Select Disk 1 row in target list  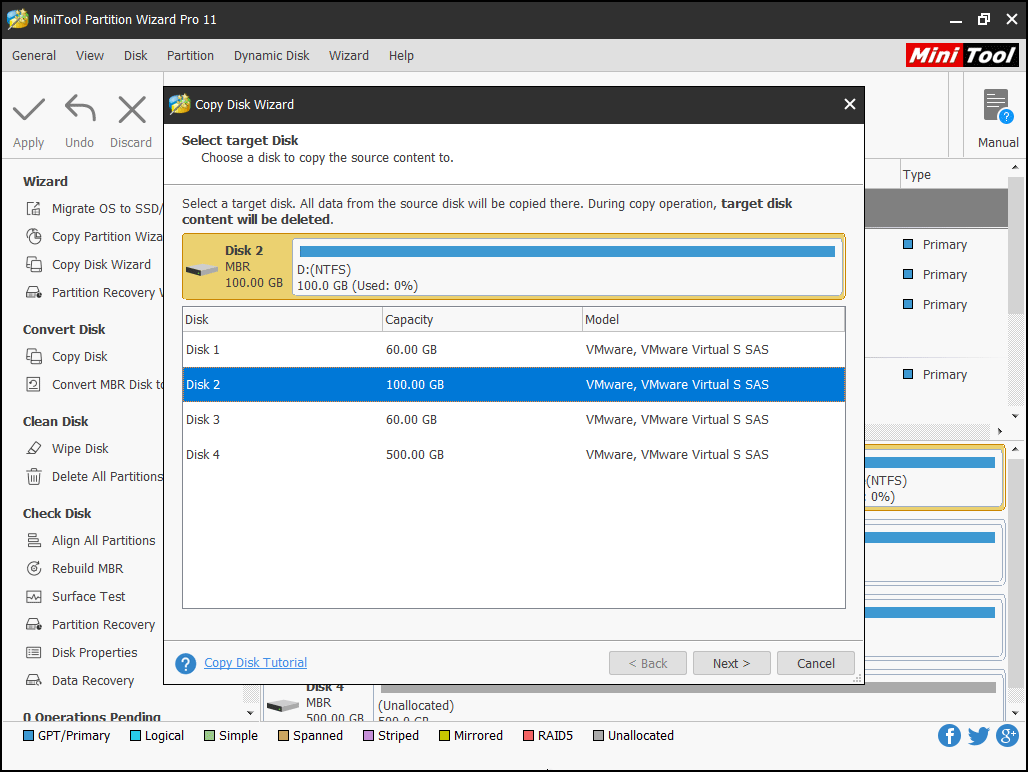coord(513,349)
